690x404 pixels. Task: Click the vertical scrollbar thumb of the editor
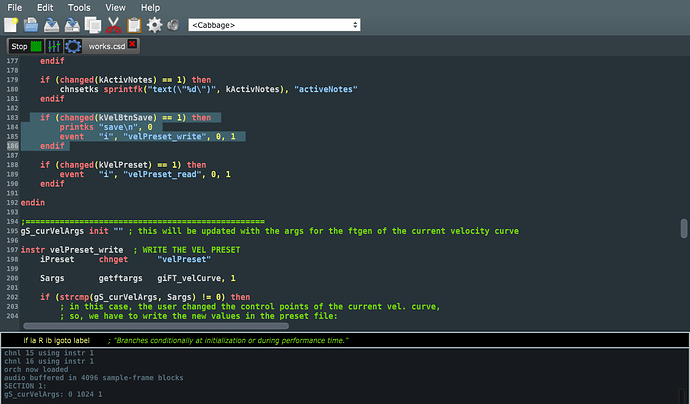click(x=684, y=228)
